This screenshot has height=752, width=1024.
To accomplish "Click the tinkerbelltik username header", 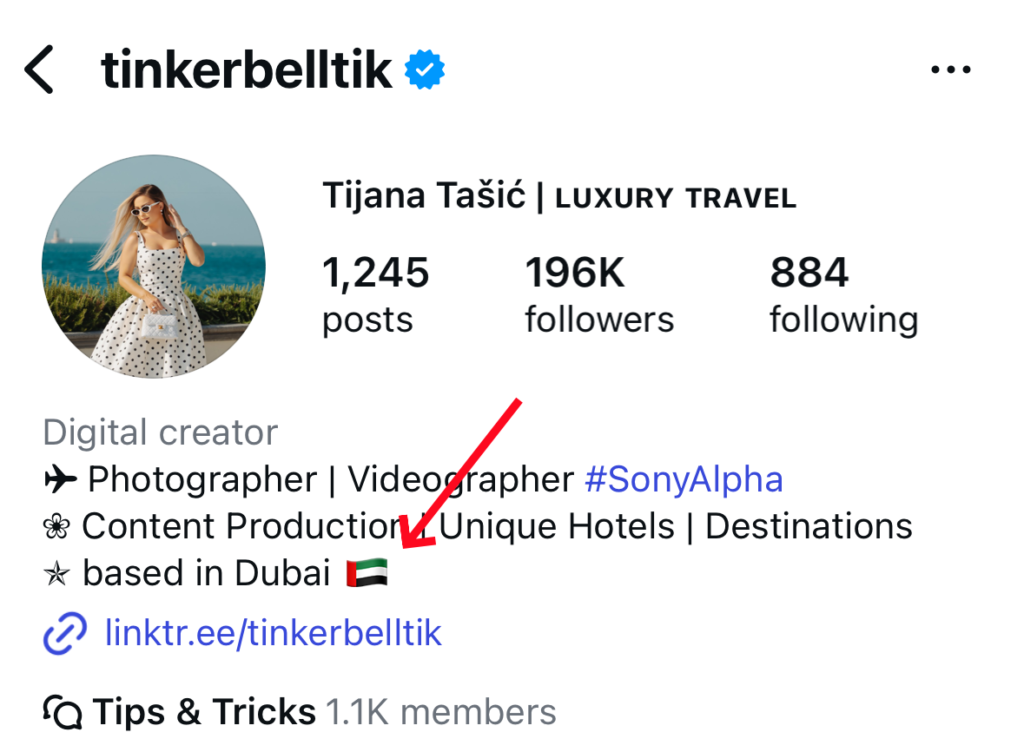I will pos(246,70).
